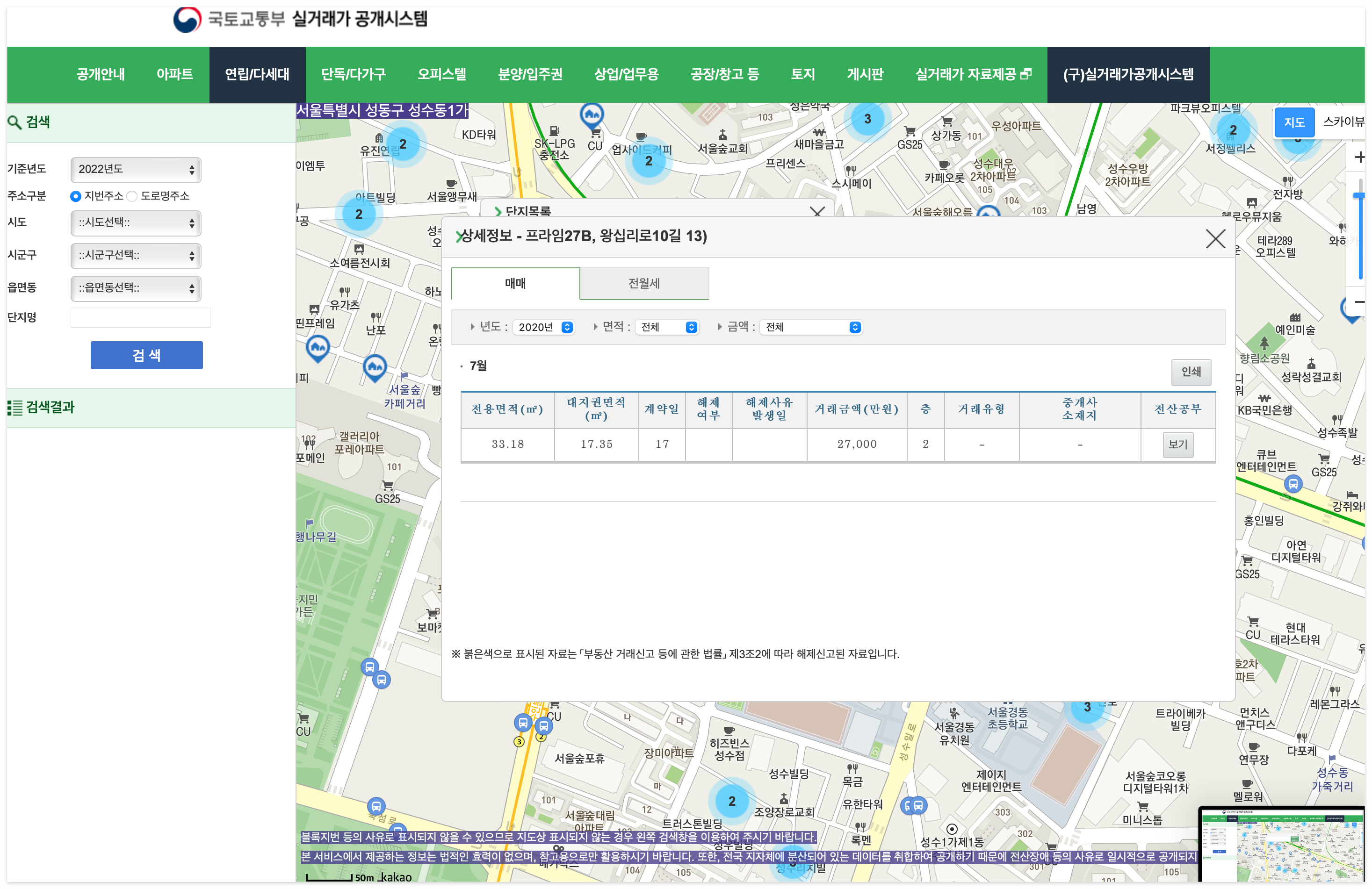Click the minimap thumbnail in map corner
Viewport: 1372px width, 889px height.
1281,845
